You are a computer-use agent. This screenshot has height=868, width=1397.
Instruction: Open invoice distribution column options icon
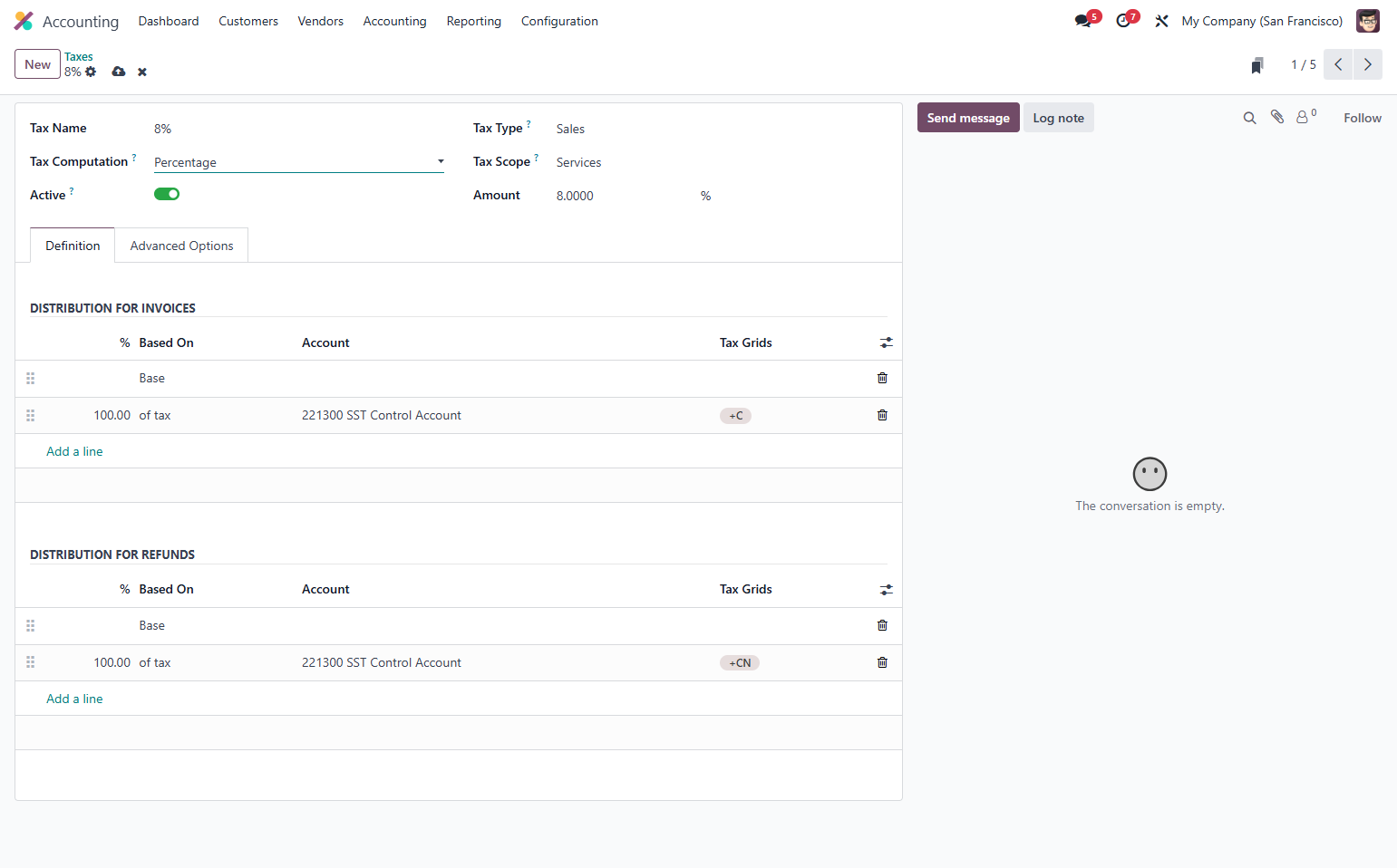pyautogui.click(x=886, y=342)
